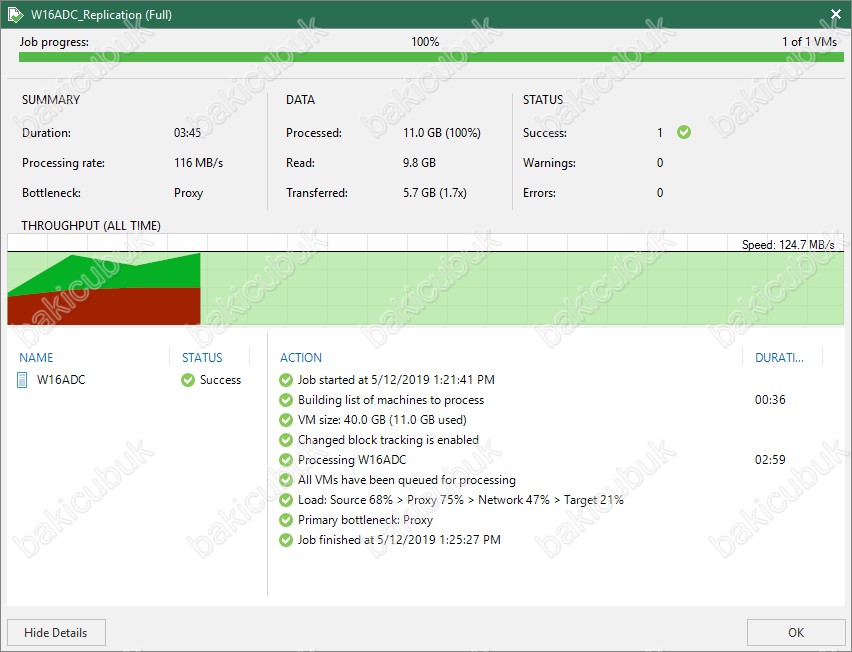This screenshot has height=652, width=852.
Task: Click the checkmark beside VM size entry
Action: click(286, 420)
